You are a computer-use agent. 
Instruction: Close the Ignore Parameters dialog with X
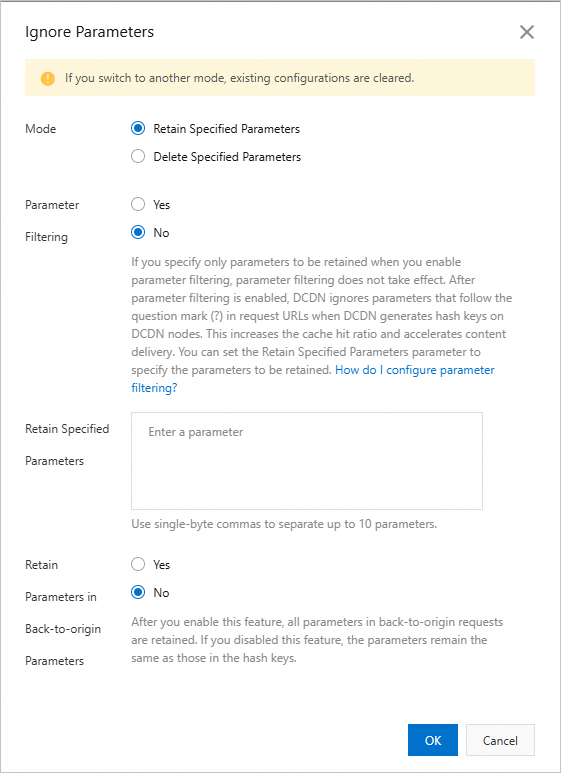pyautogui.click(x=526, y=32)
